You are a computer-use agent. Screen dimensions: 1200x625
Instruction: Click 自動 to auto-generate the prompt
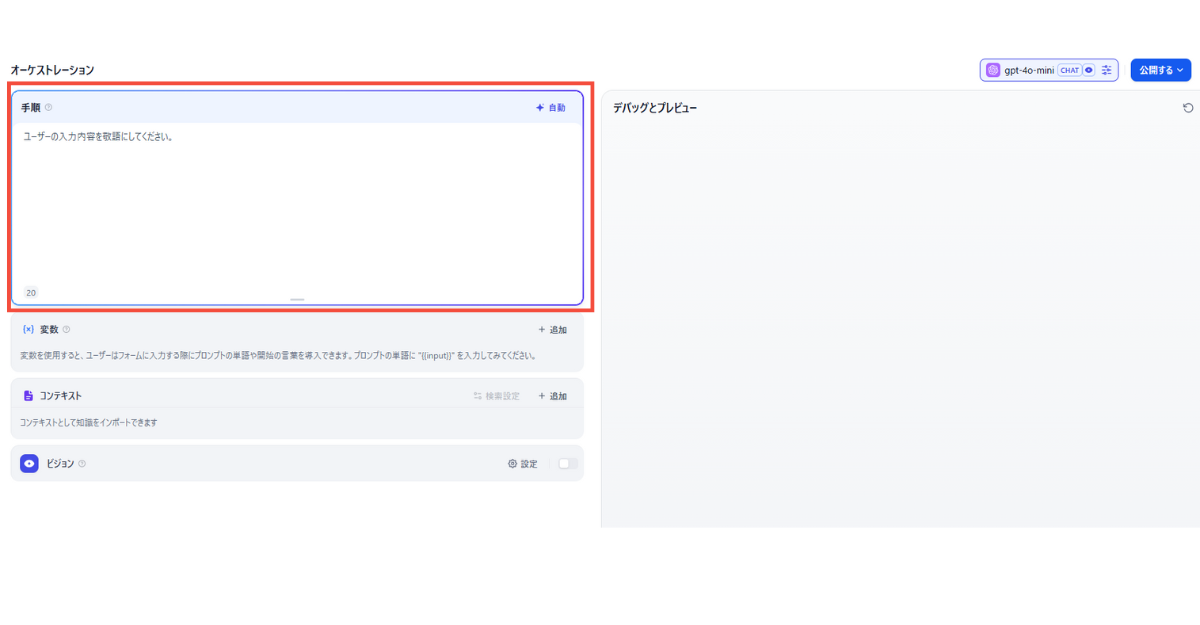tap(550, 108)
